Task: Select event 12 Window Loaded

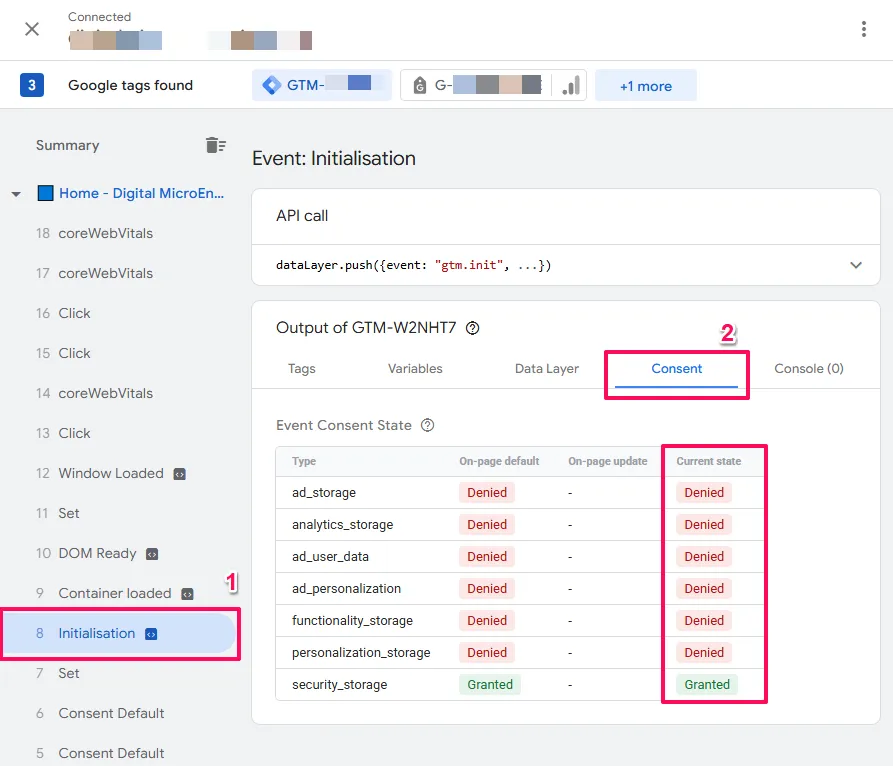Action: coord(111,473)
